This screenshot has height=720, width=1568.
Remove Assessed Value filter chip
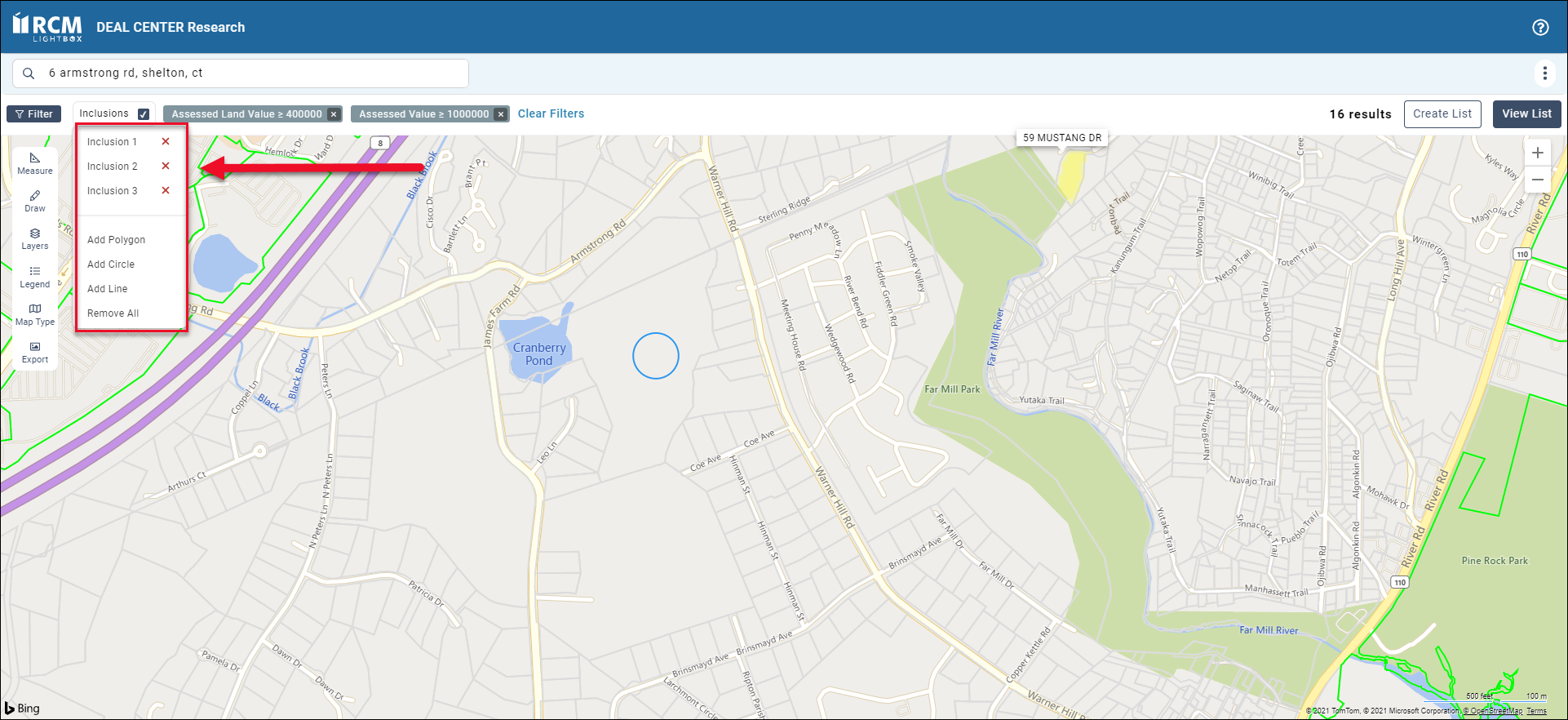click(501, 114)
